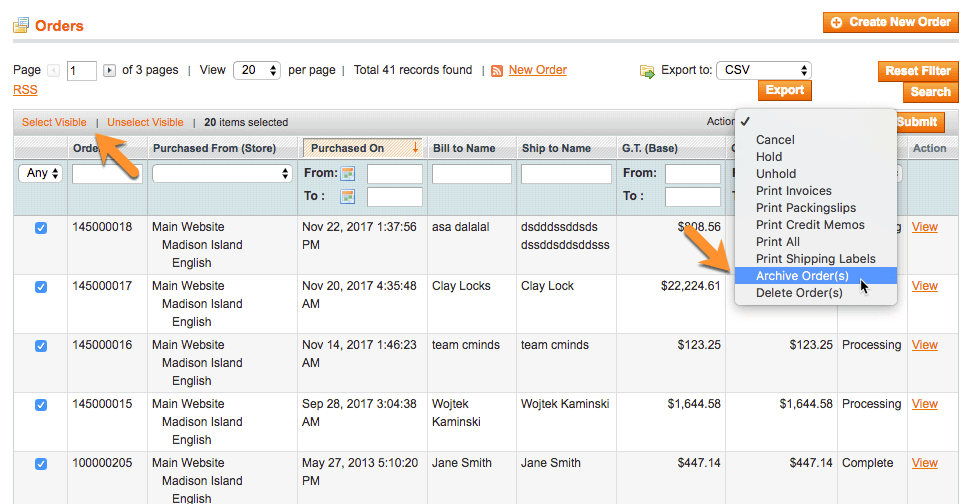Uncheck the checkbox for order 145000018
The width and height of the screenshot is (973, 504).
point(41,228)
